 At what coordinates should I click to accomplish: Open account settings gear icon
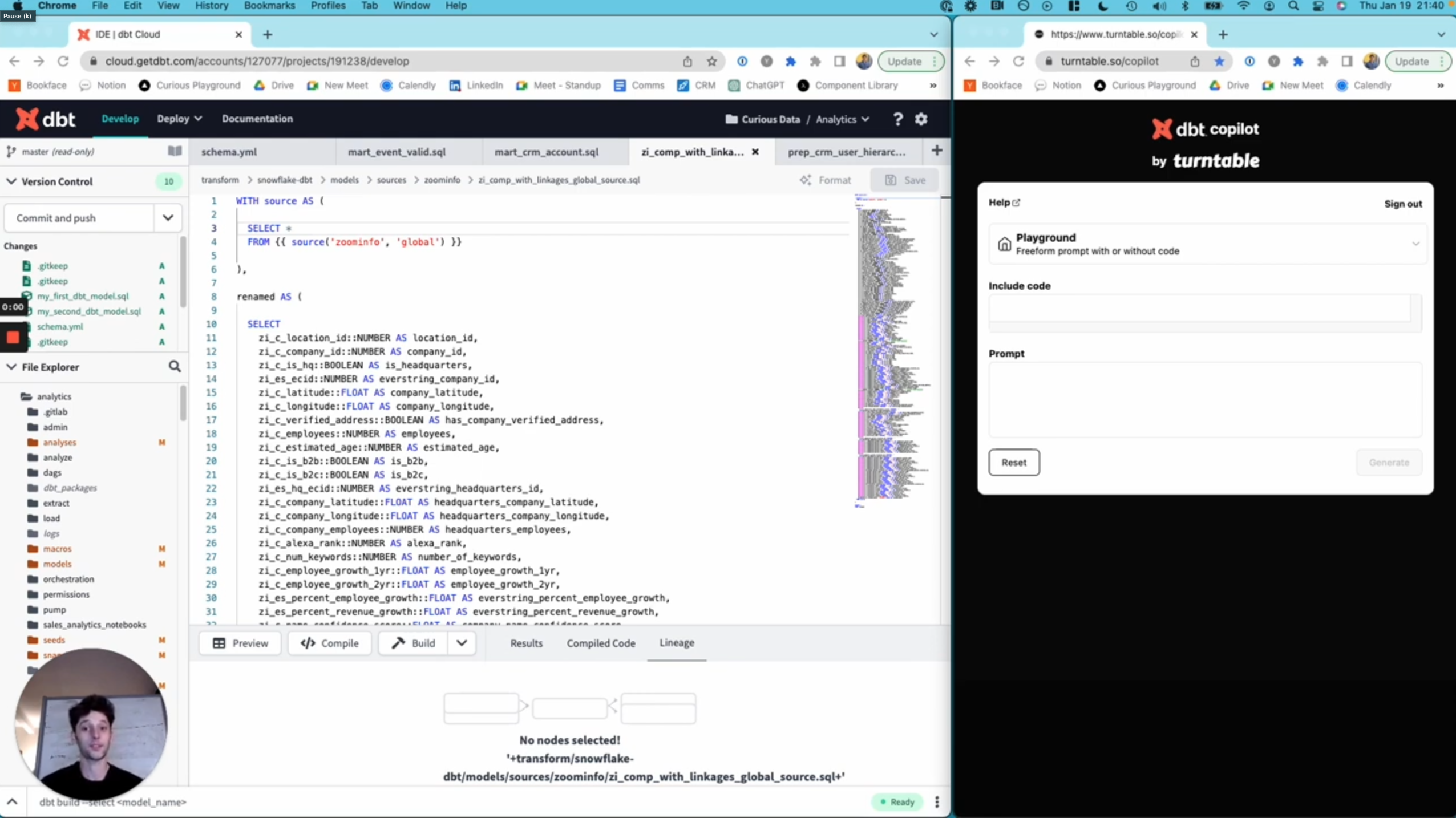(921, 119)
